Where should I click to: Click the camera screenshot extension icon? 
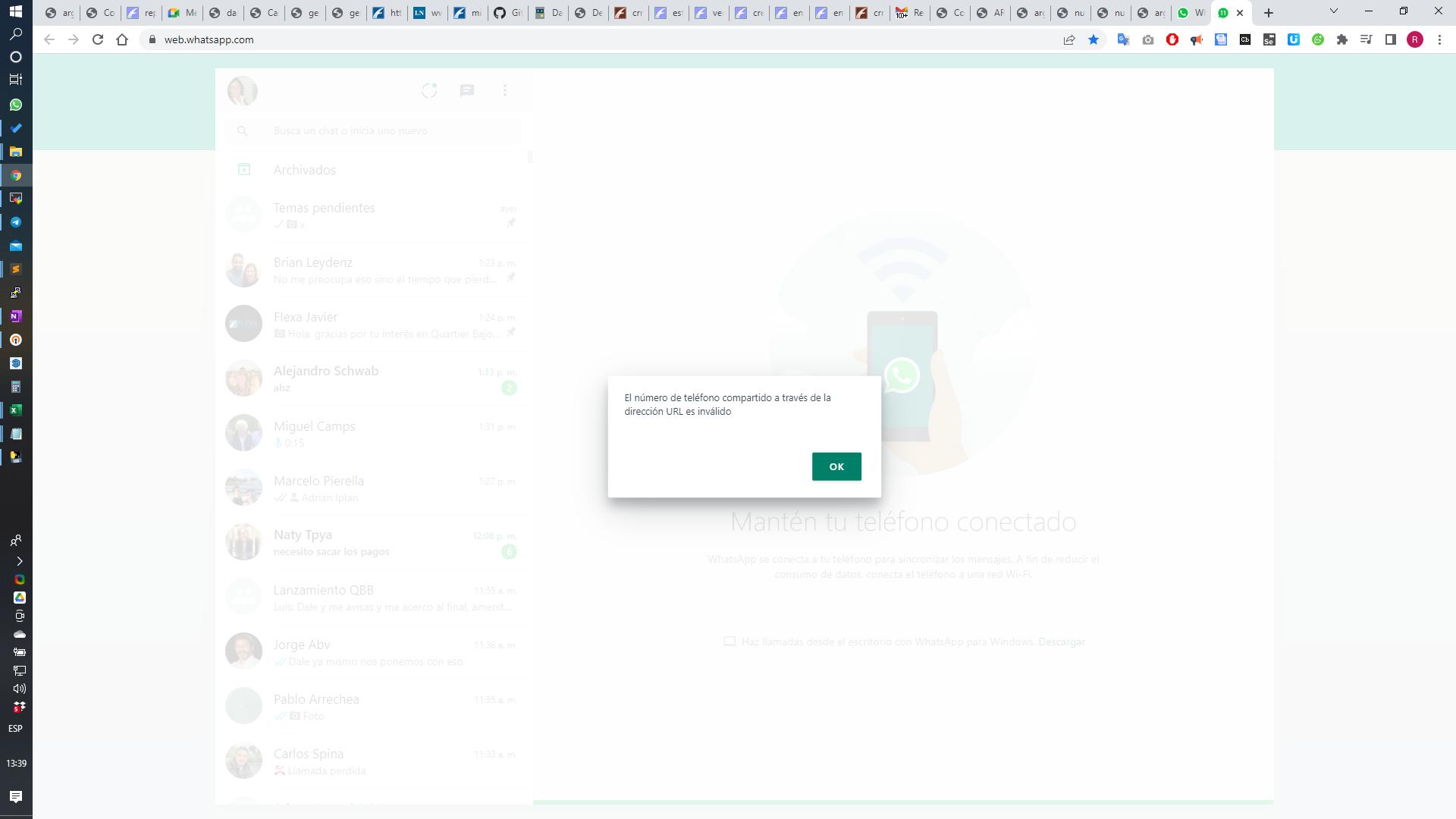click(1148, 39)
